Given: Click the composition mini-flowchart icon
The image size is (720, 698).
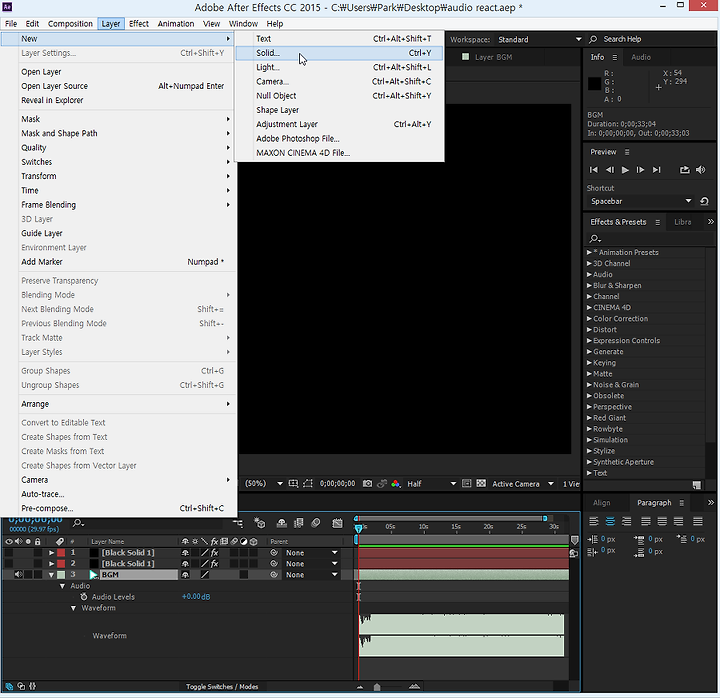Looking at the screenshot, I should click(237, 523).
